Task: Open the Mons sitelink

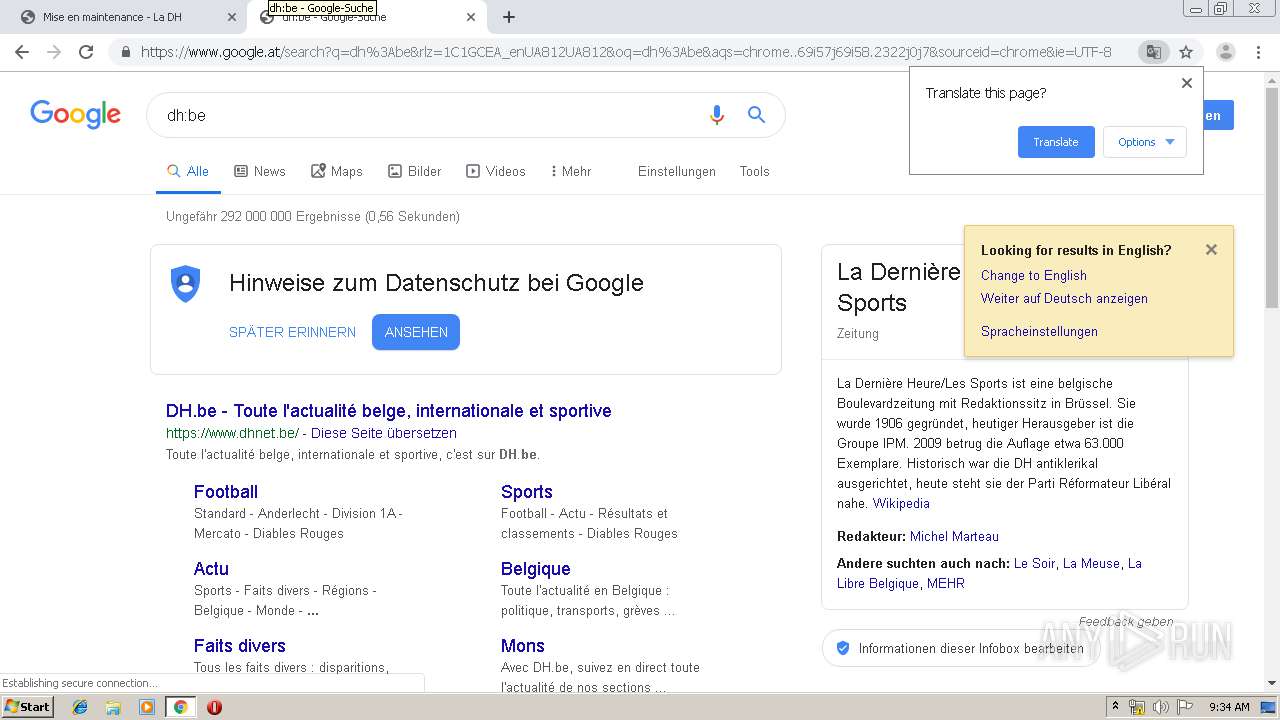Action: pyautogui.click(x=523, y=645)
